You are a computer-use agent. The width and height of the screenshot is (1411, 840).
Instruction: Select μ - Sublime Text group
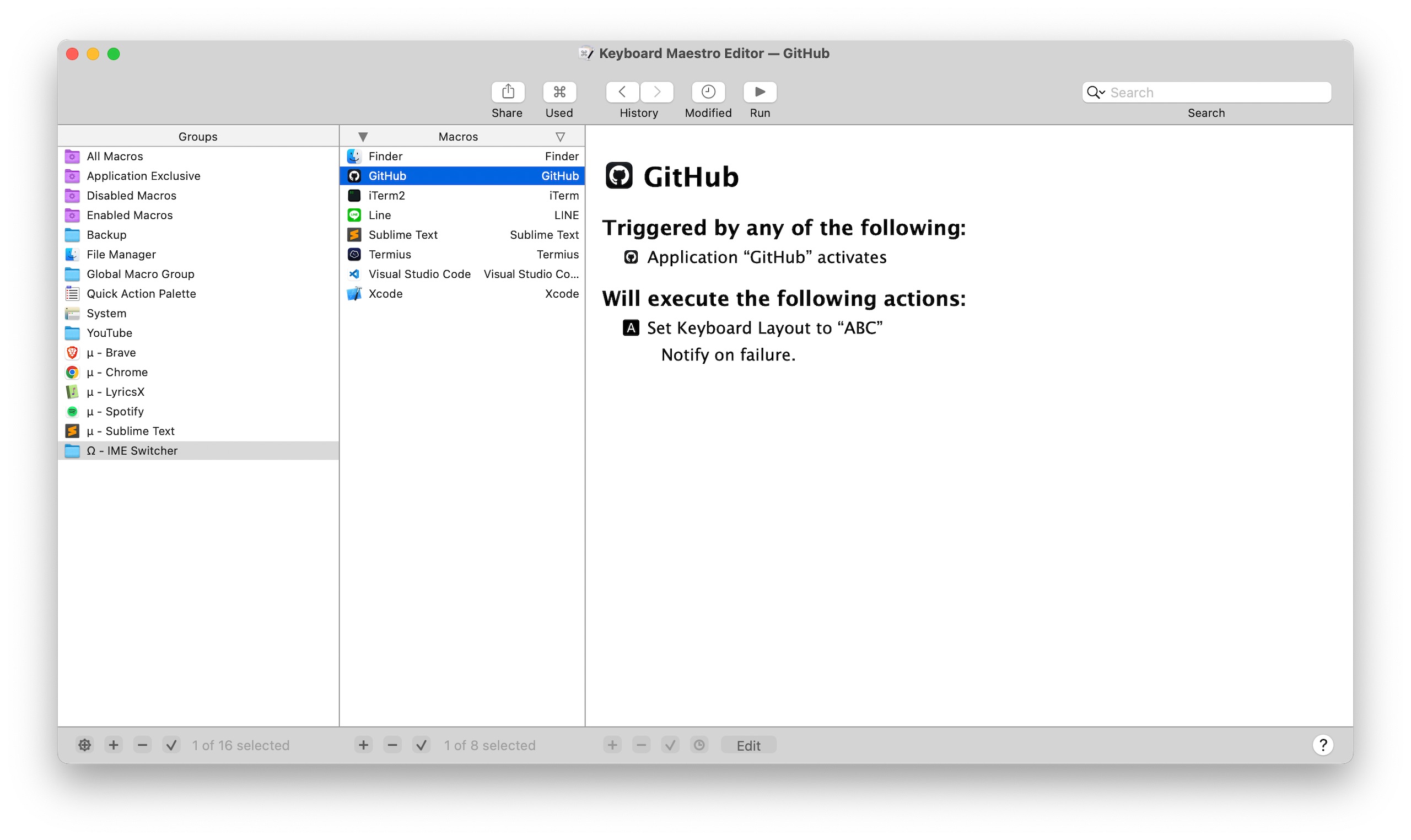(x=198, y=431)
